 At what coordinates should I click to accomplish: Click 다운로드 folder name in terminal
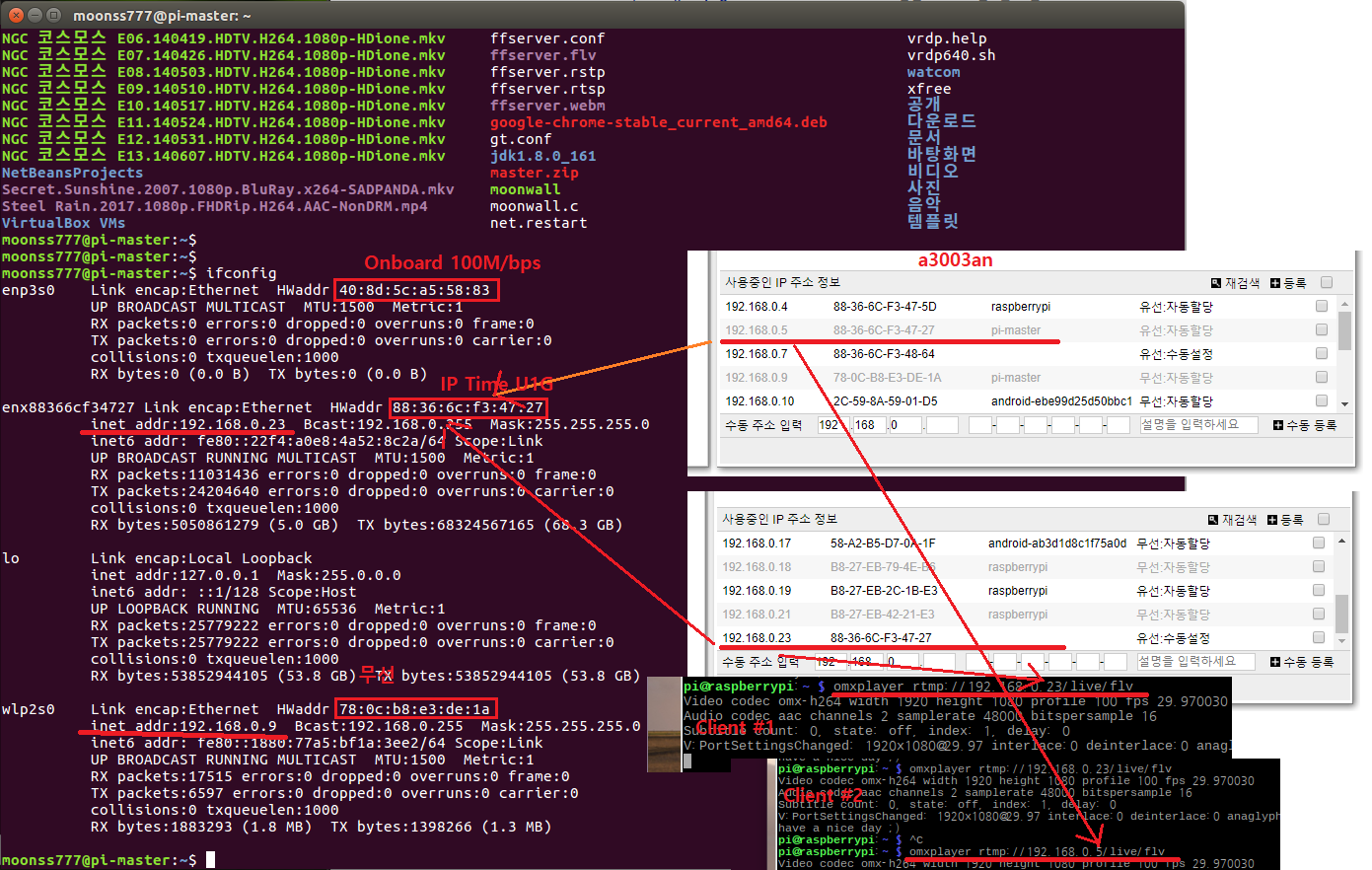(x=942, y=120)
